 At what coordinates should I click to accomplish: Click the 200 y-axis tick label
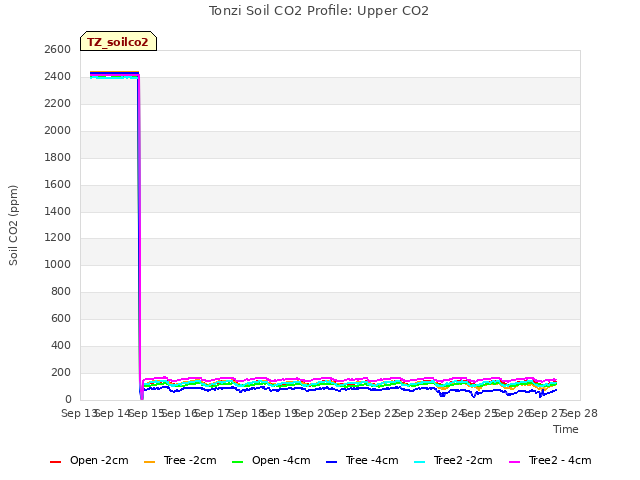[x=61, y=372]
